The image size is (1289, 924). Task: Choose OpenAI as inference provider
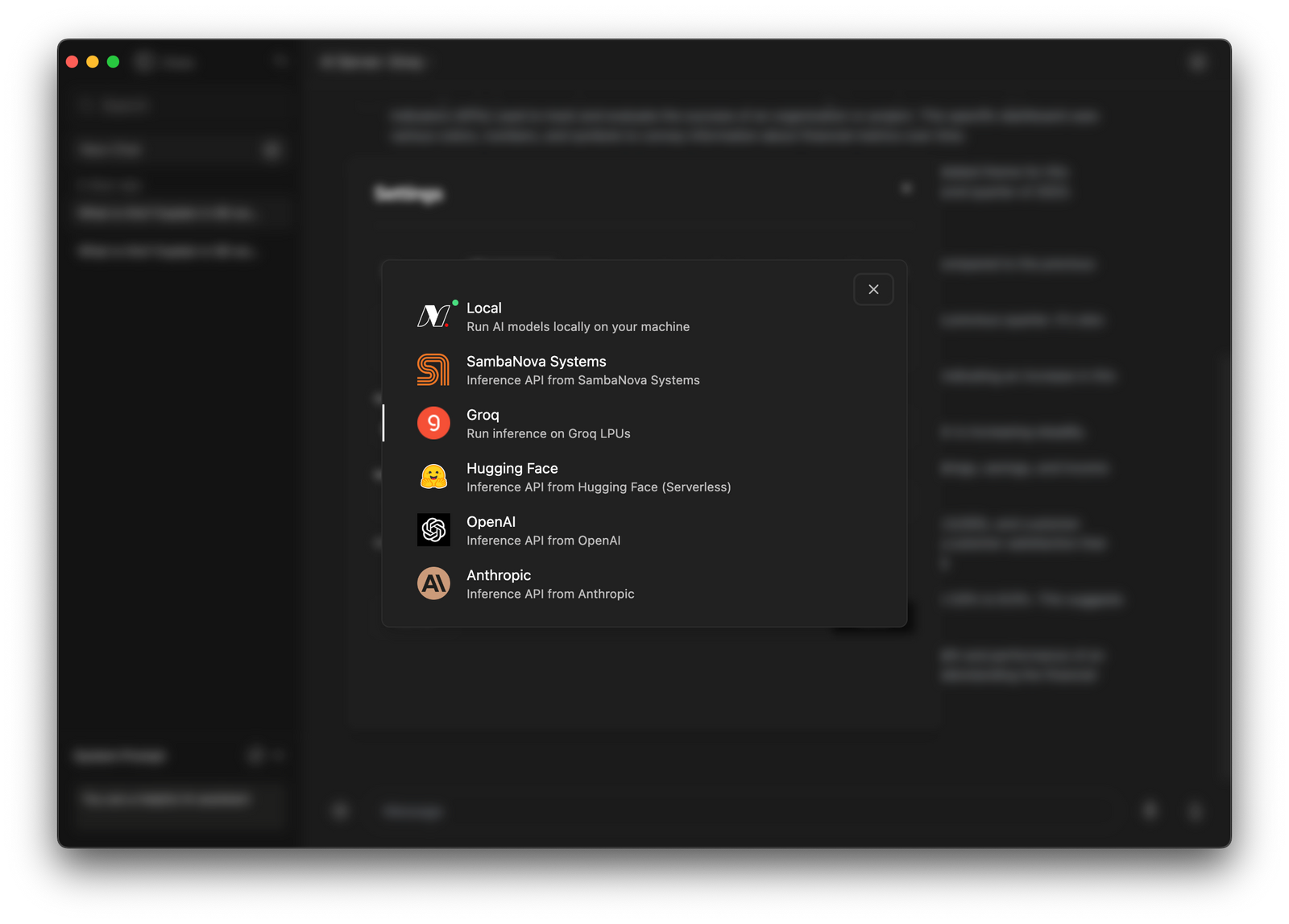[644, 530]
